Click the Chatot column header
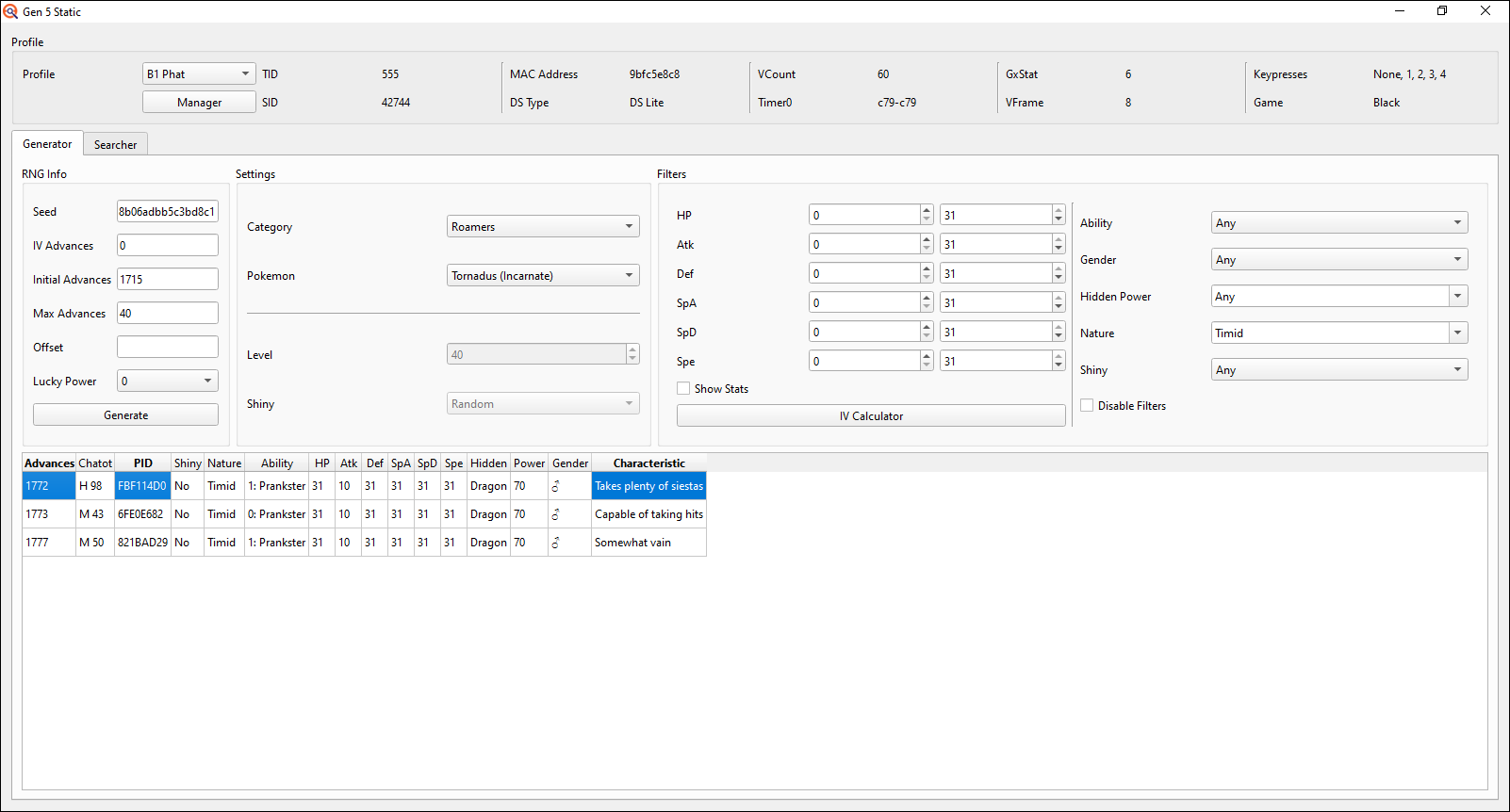Screen dimensions: 1510x812 tap(95, 463)
